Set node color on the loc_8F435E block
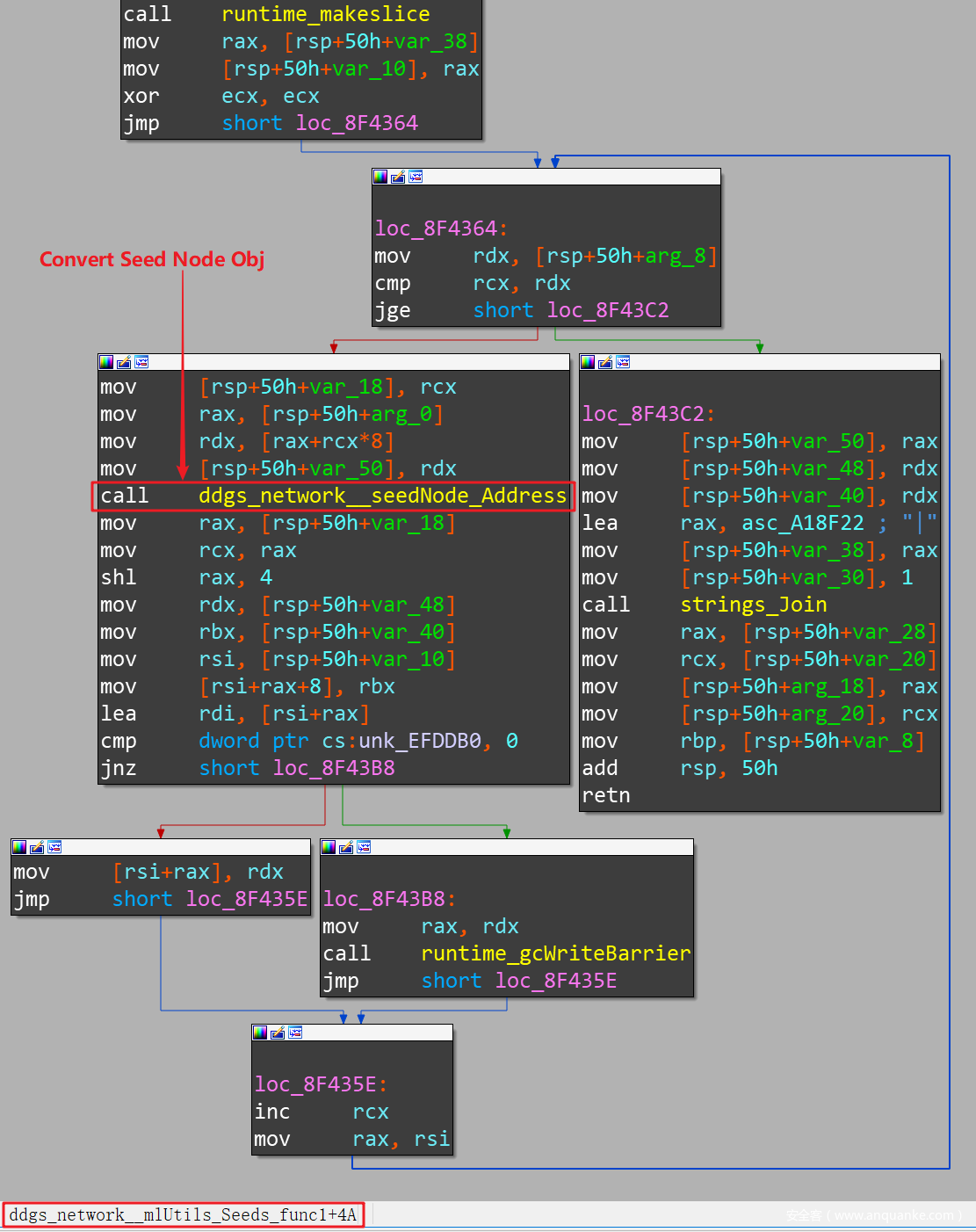The image size is (976, 1232). (260, 1033)
